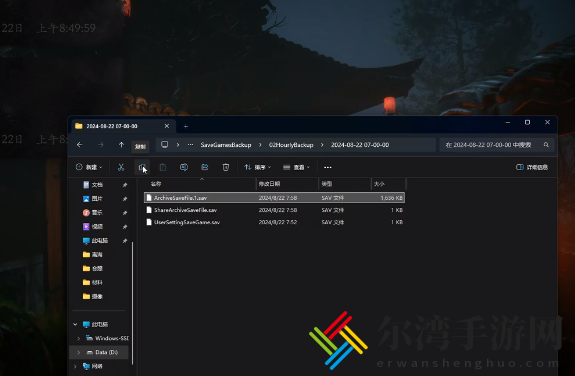This screenshot has width=575, height=376.
Task: Toggle the 详细信息 (Details) pane button
Action: click(532, 167)
